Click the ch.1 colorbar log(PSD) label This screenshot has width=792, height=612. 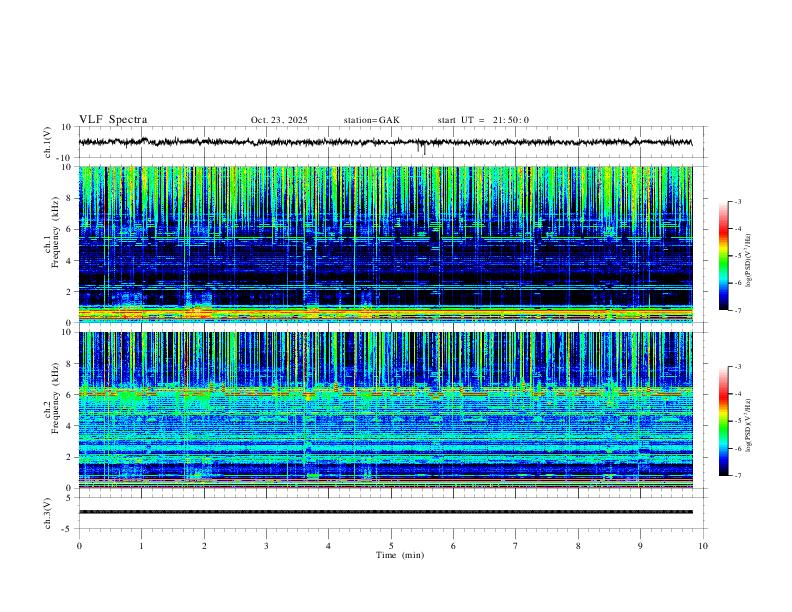tap(748, 261)
